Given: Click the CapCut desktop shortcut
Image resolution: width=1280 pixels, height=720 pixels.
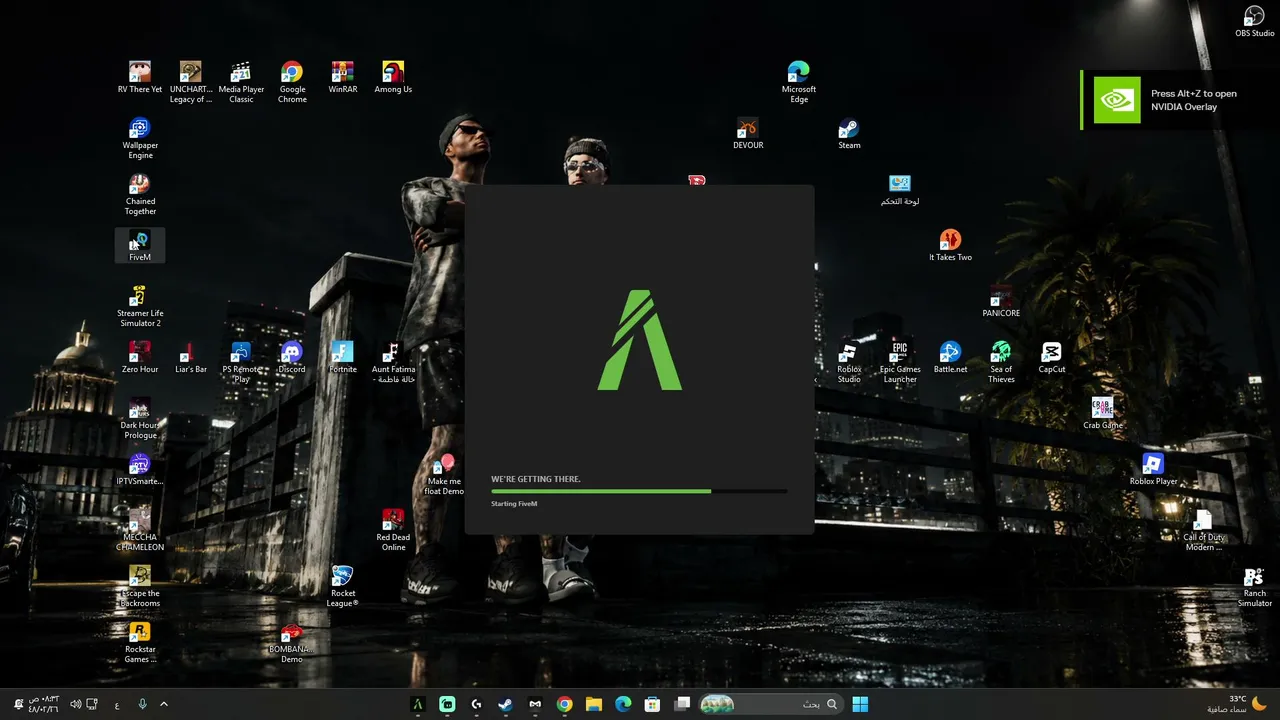Looking at the screenshot, I should coord(1052,357).
